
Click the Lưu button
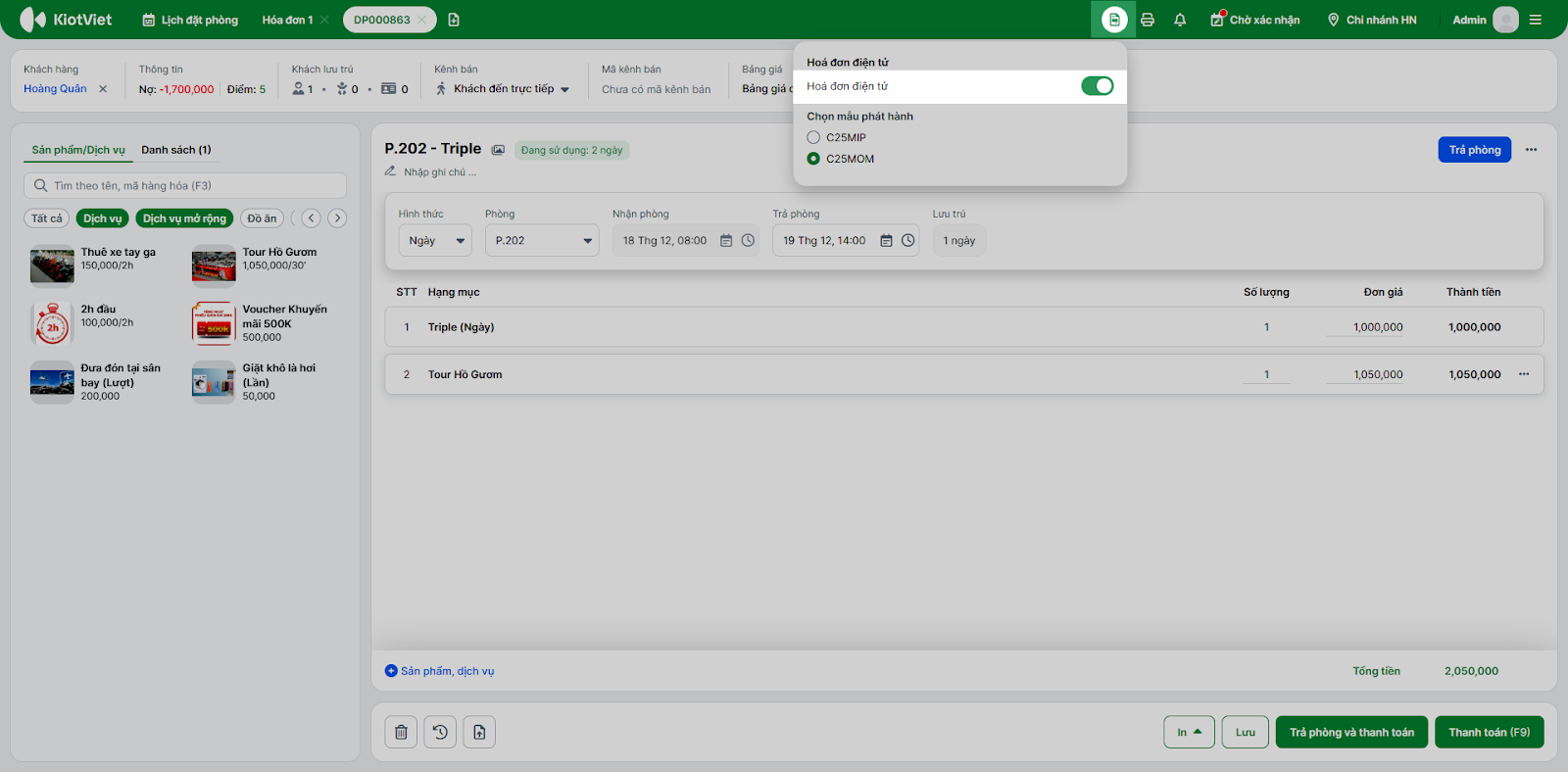click(x=1246, y=732)
